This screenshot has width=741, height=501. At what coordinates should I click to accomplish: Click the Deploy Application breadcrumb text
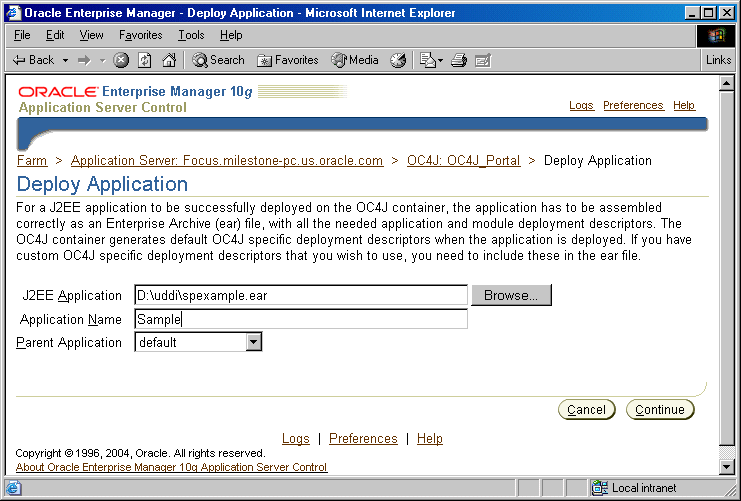pos(597,161)
